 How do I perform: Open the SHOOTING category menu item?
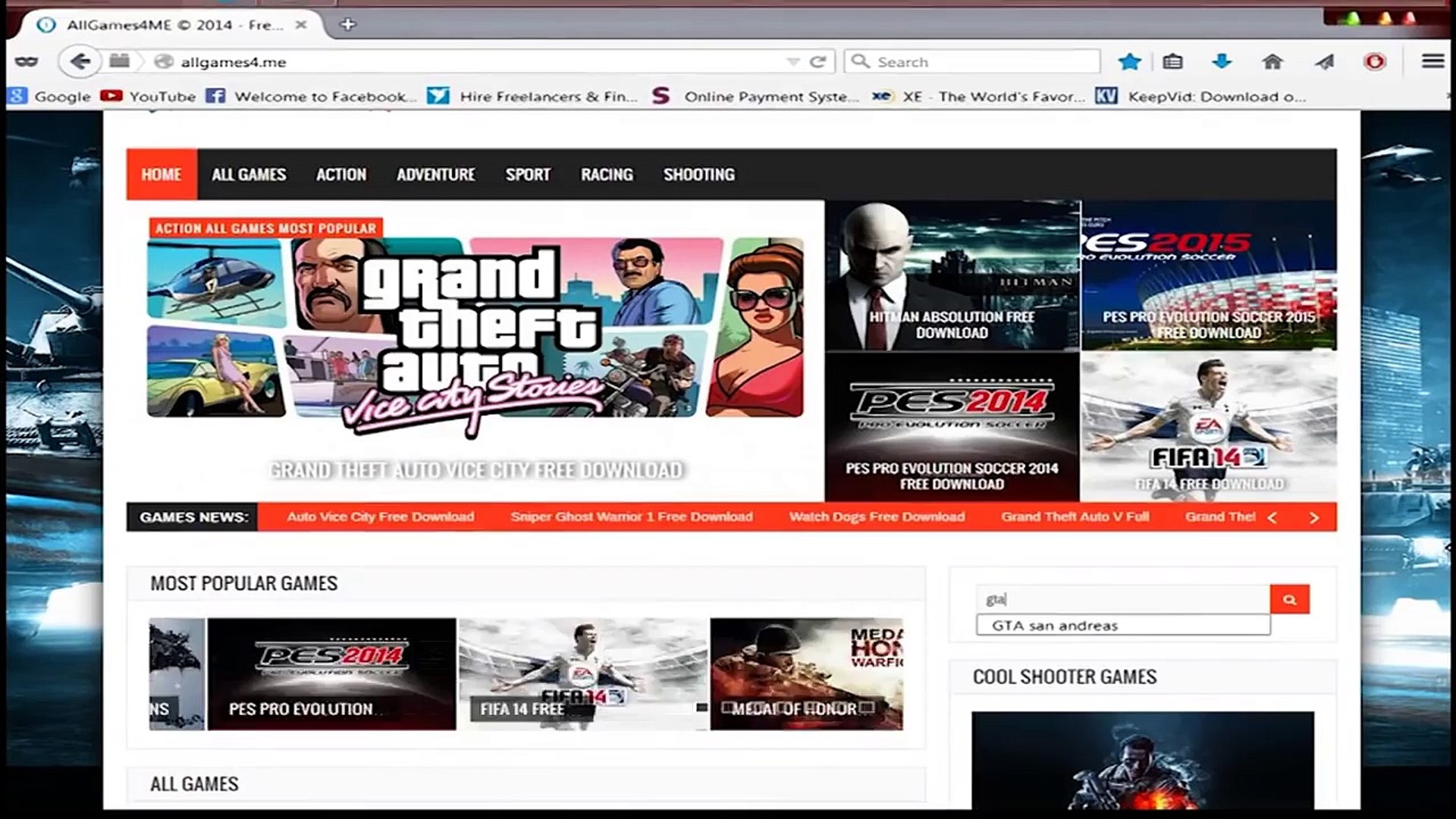tap(698, 174)
